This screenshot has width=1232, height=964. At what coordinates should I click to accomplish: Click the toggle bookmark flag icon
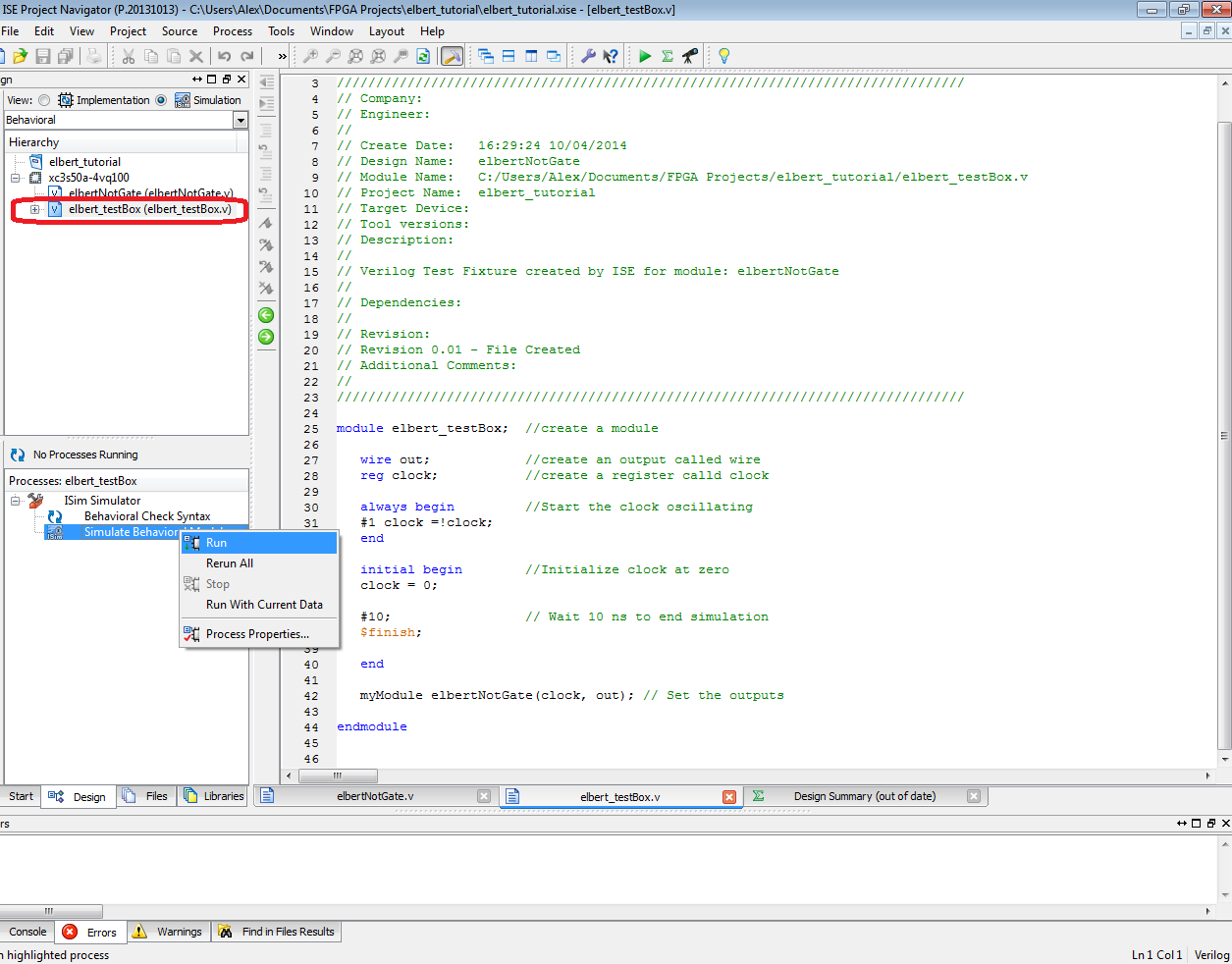(x=266, y=223)
